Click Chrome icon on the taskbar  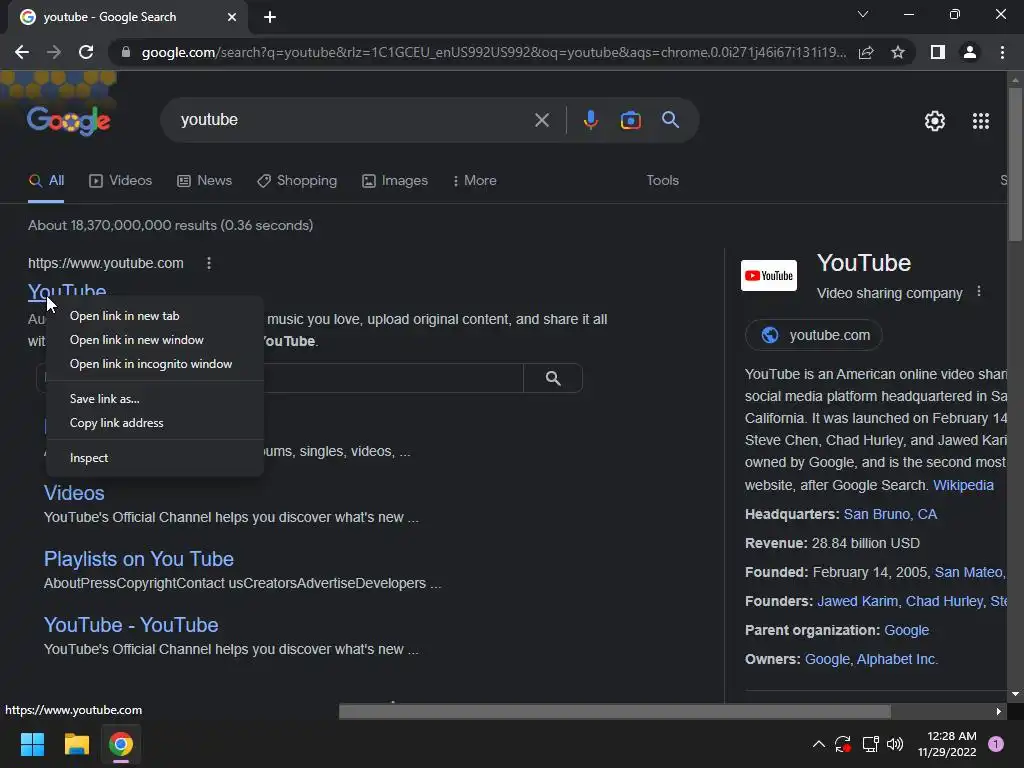tap(121, 744)
